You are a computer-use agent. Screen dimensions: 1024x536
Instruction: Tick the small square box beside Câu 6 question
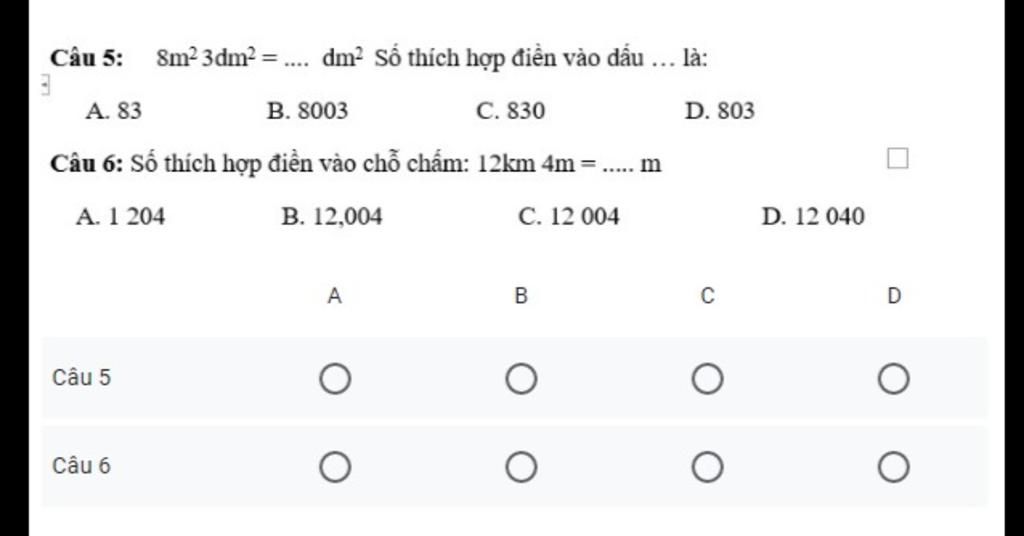pyautogui.click(x=897, y=158)
